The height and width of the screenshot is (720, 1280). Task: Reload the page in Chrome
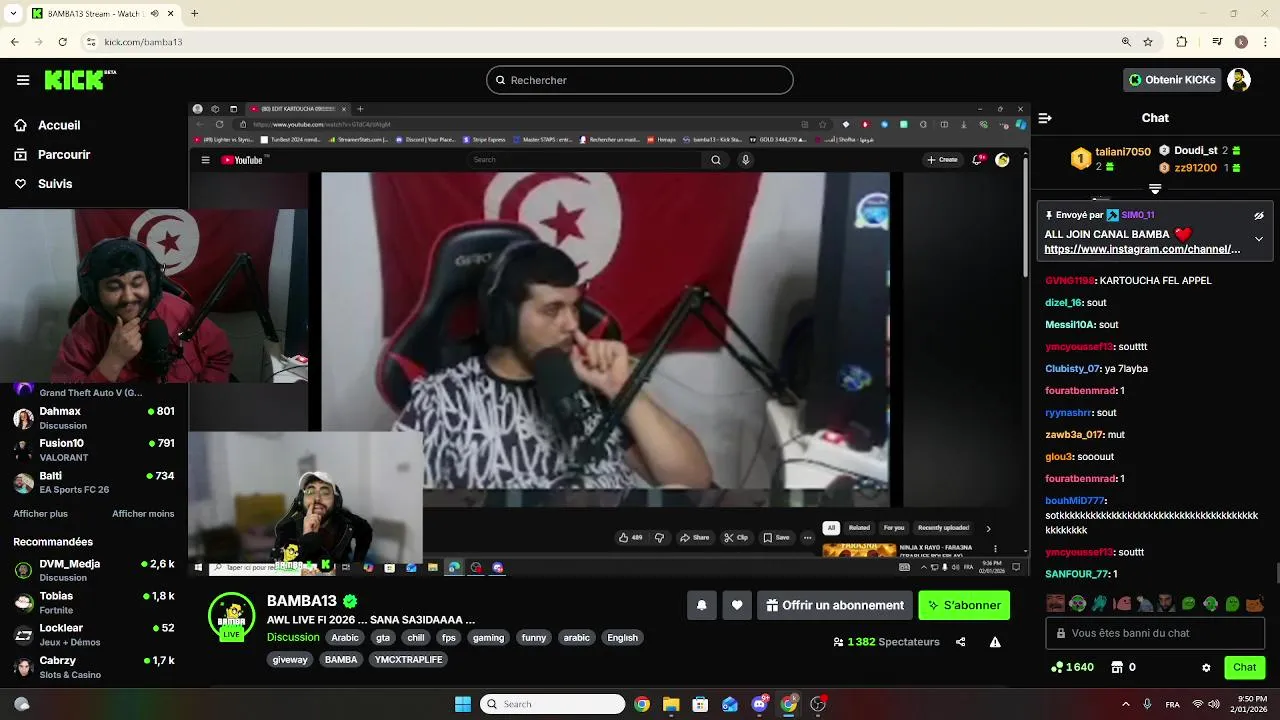[62, 42]
